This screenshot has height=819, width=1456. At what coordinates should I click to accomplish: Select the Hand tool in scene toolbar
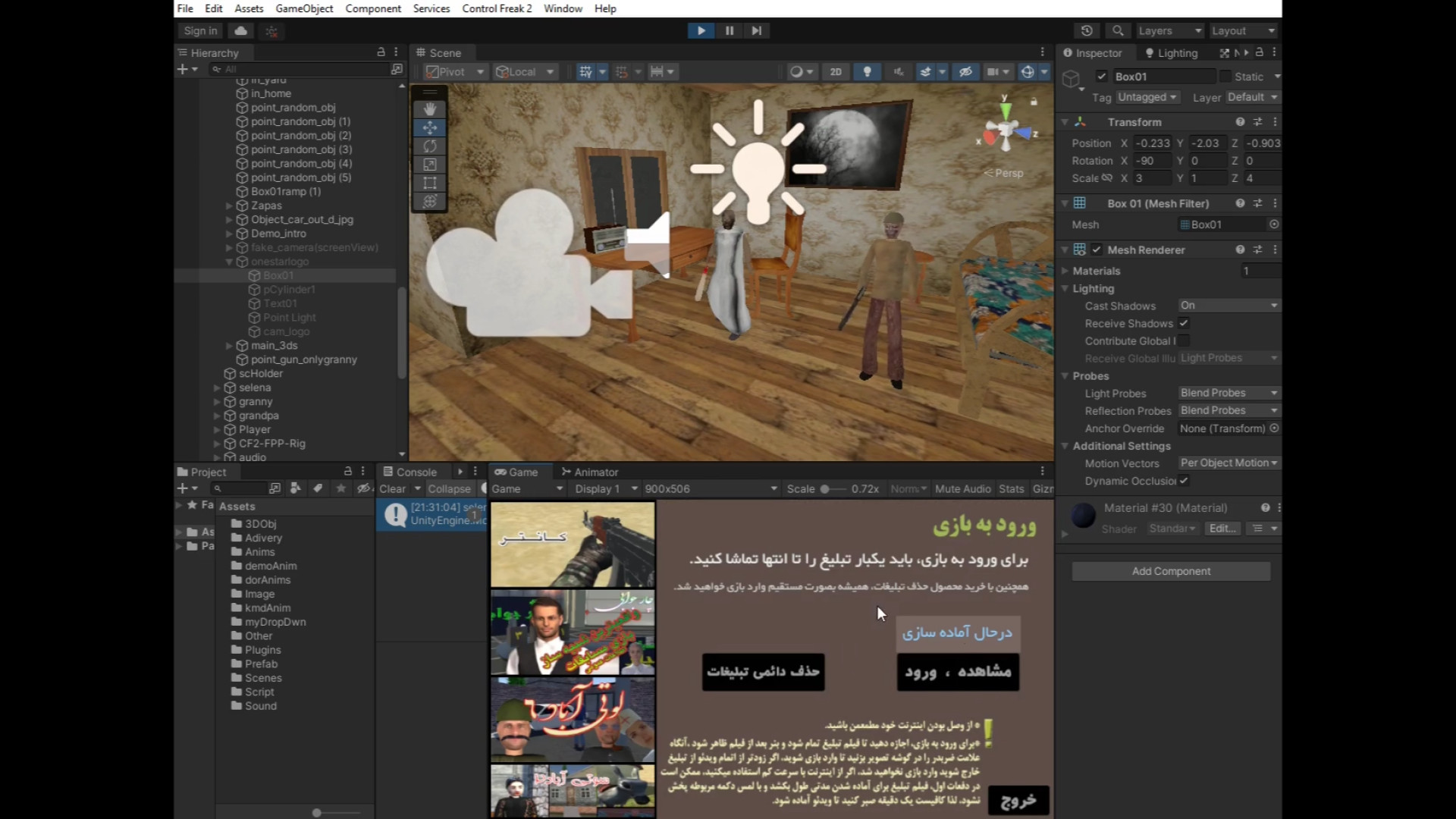(429, 109)
